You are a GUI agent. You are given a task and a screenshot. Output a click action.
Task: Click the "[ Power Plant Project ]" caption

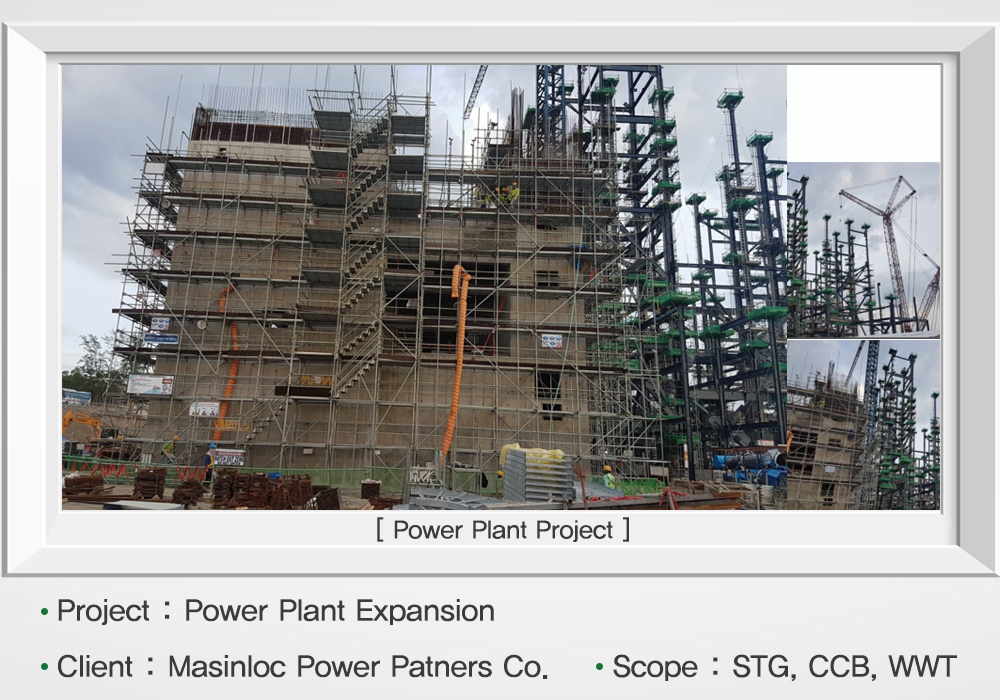coord(502,530)
